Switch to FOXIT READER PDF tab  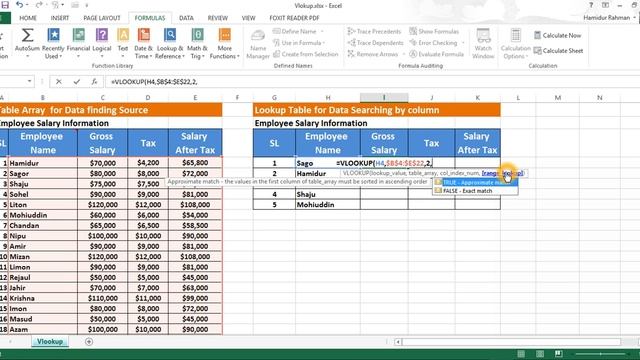(x=294, y=18)
